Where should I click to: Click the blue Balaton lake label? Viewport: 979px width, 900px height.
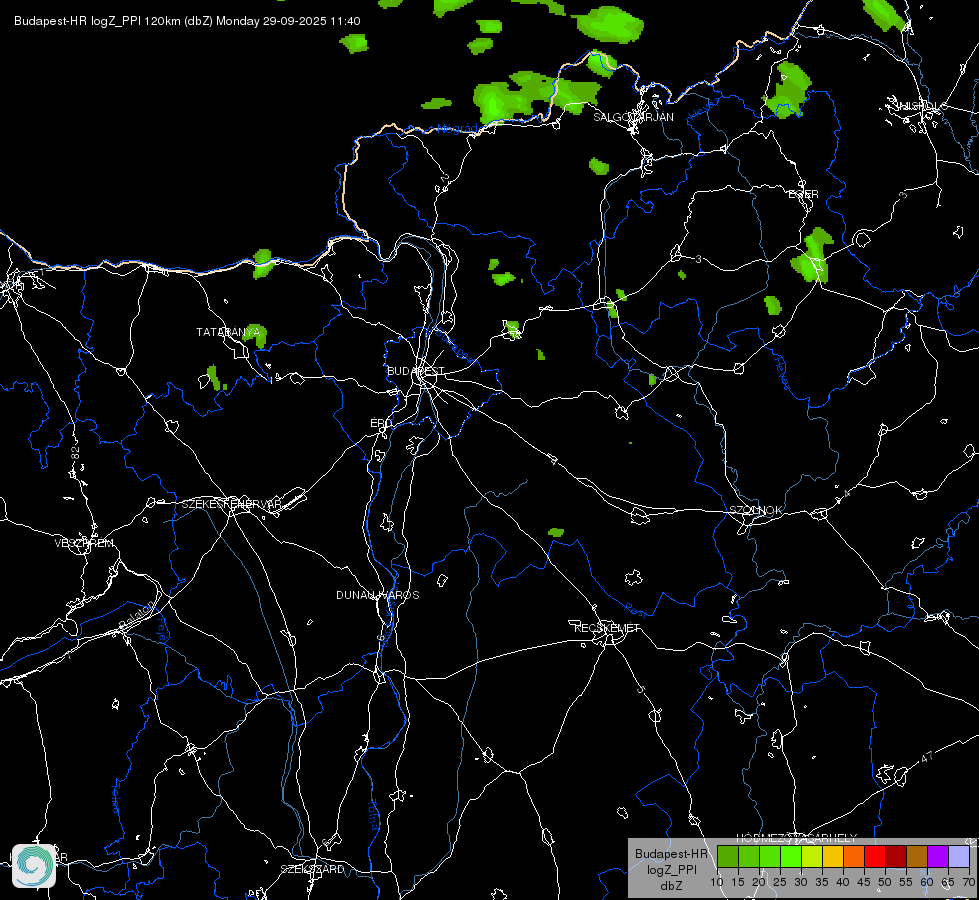[x=138, y=615]
